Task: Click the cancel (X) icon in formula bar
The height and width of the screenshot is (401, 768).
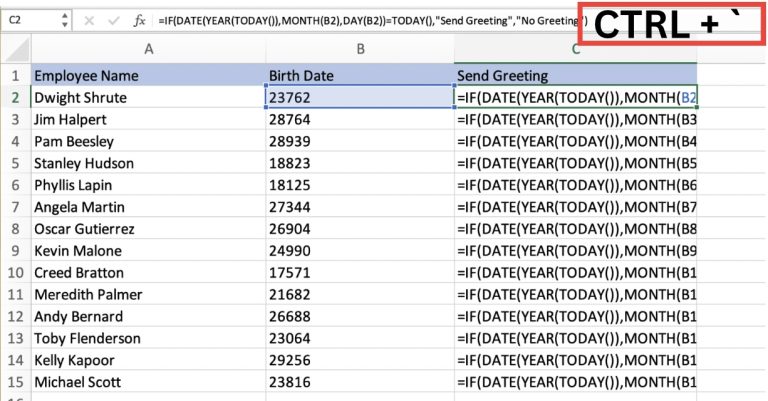Action: tap(90, 19)
